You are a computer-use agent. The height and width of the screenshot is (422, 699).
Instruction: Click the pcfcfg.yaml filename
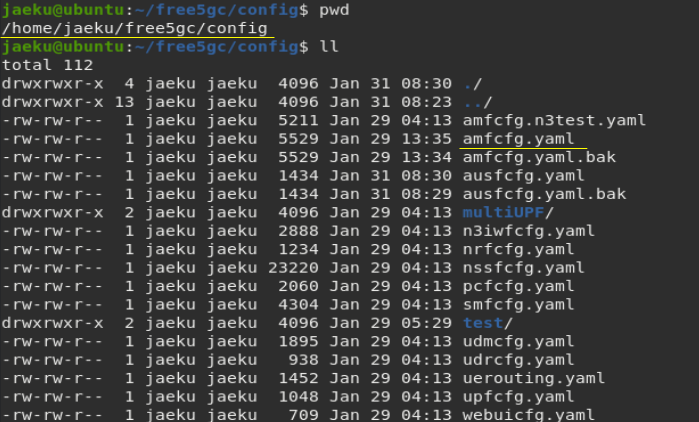pos(518,287)
